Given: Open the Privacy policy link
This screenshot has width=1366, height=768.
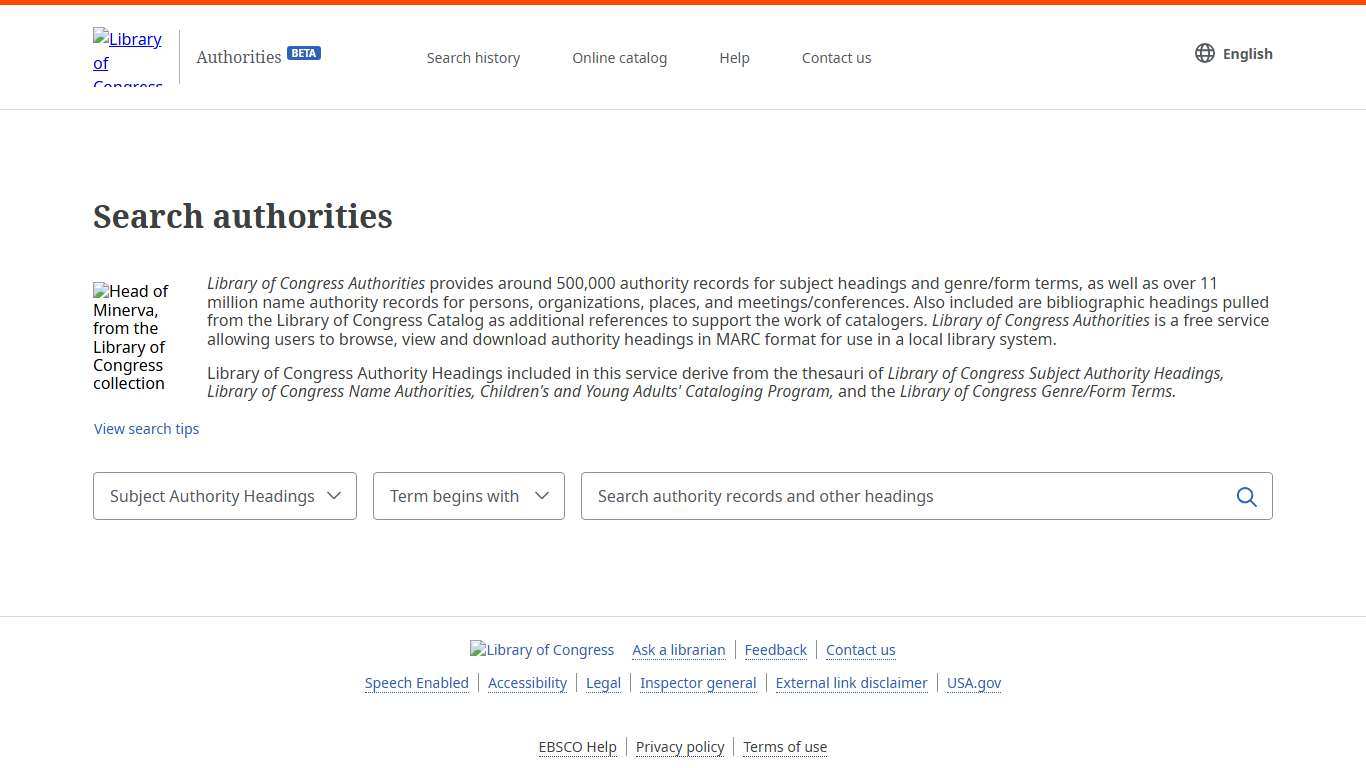Looking at the screenshot, I should pos(680,747).
